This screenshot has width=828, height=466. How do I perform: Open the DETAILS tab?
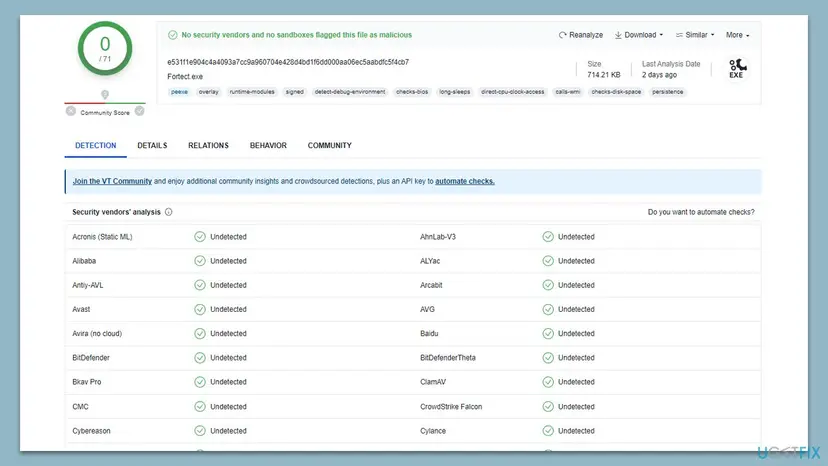152,145
